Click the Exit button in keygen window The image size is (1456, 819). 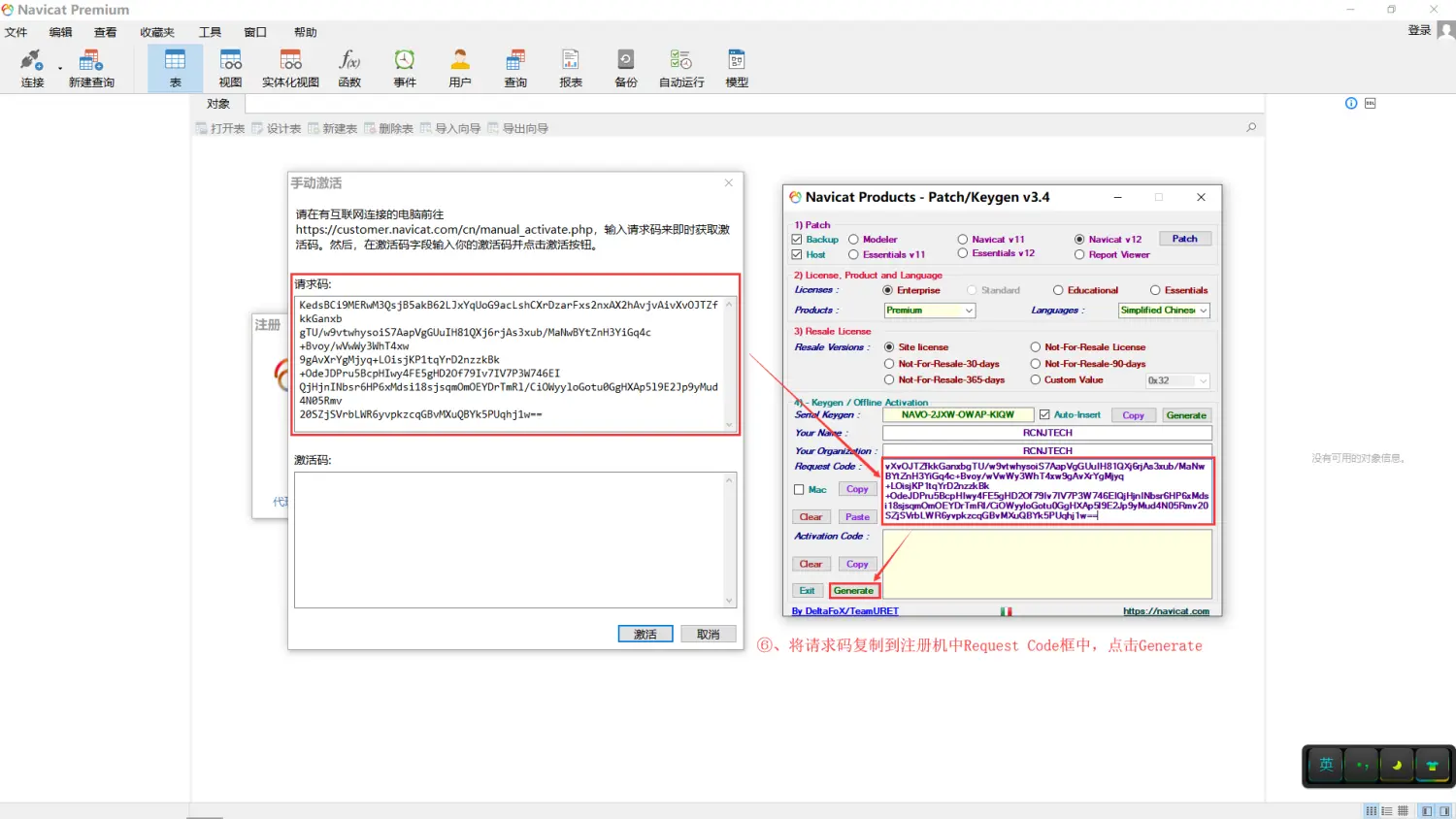[x=808, y=590]
